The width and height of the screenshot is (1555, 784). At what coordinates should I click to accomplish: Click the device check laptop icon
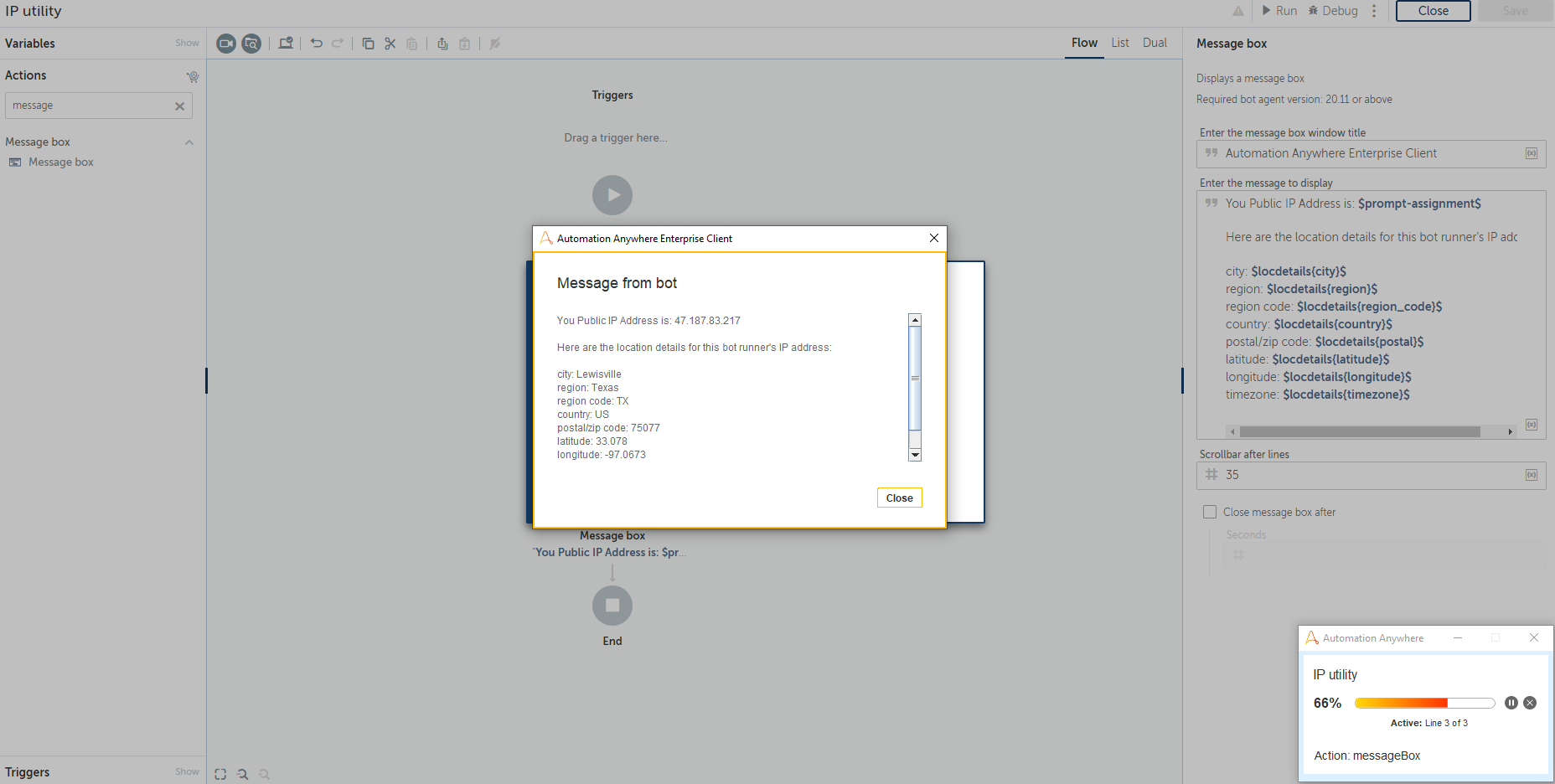(286, 44)
